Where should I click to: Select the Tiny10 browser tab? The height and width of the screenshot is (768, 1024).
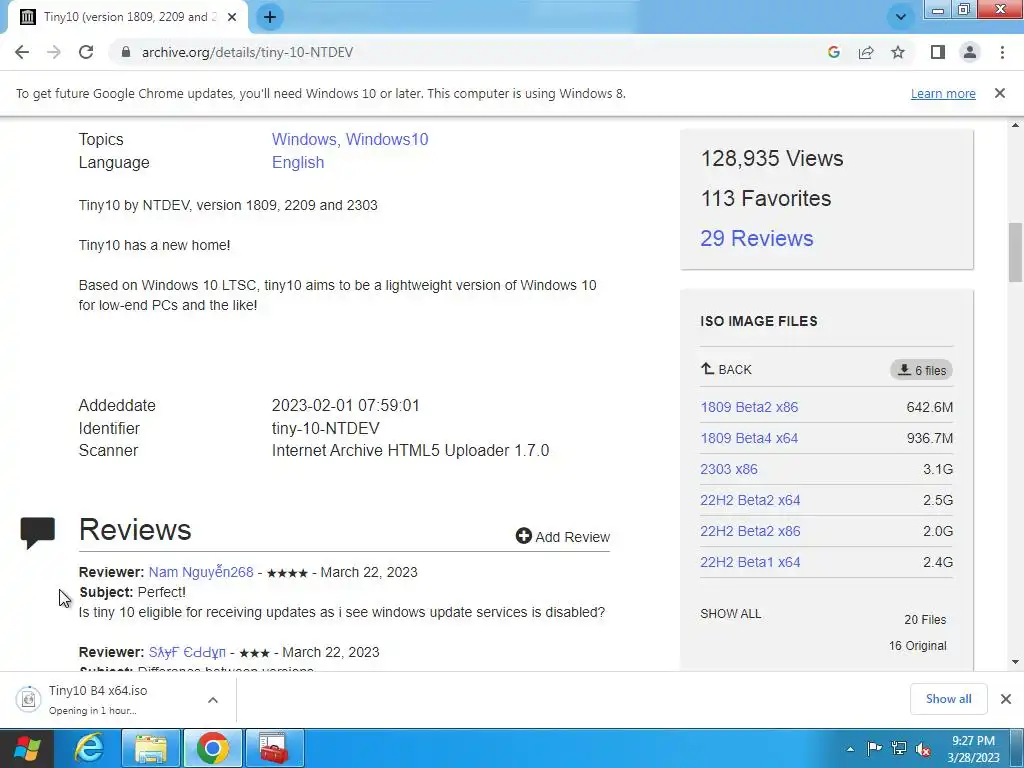tap(128, 17)
